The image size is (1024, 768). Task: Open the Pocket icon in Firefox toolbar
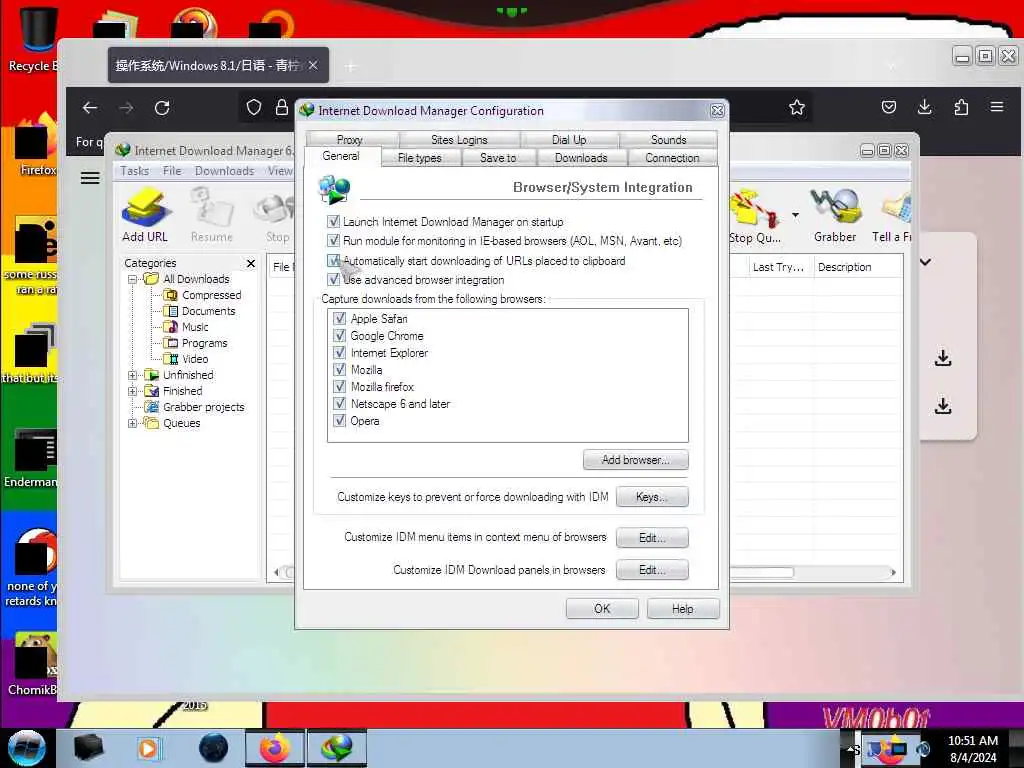(889, 107)
